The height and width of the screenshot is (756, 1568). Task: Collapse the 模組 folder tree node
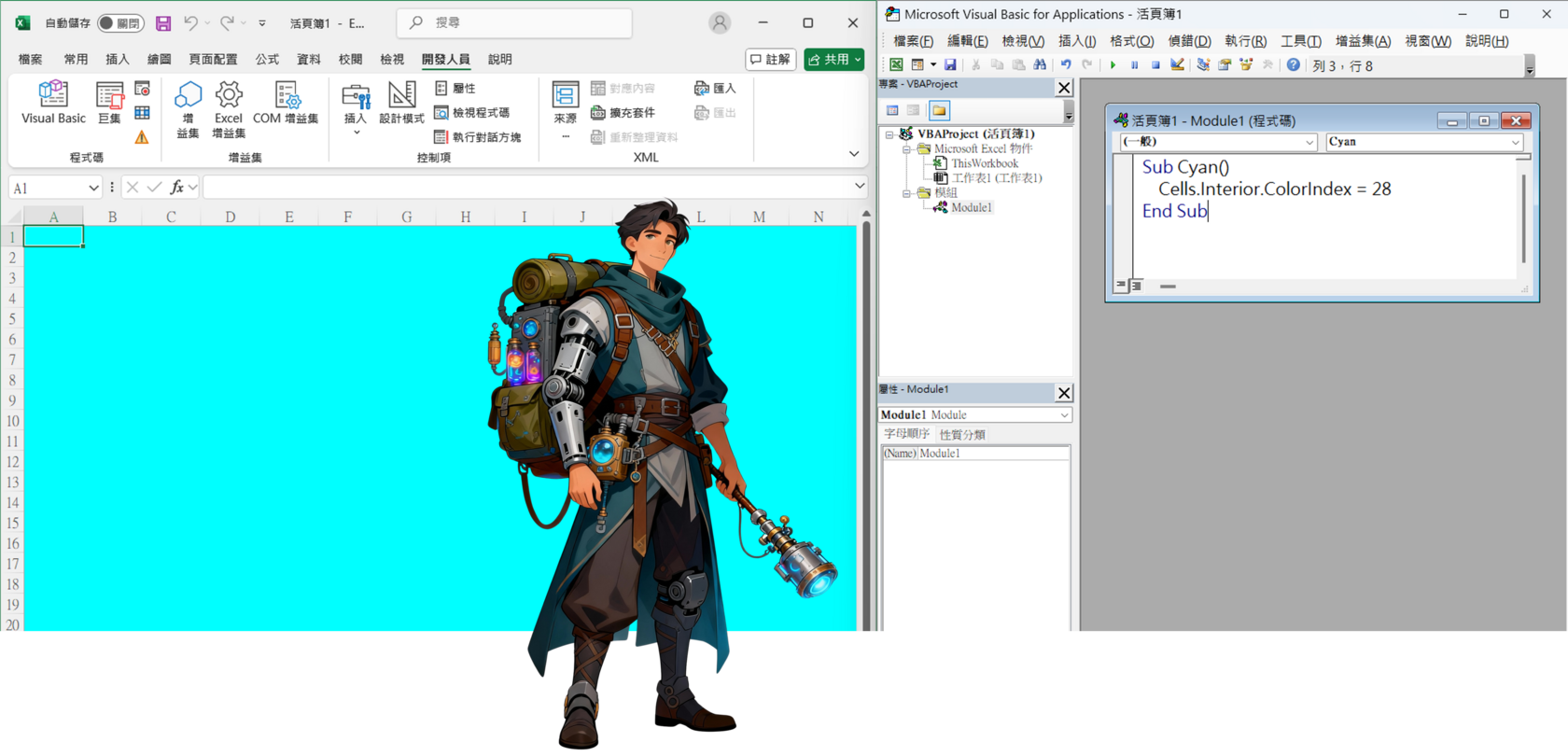point(906,193)
